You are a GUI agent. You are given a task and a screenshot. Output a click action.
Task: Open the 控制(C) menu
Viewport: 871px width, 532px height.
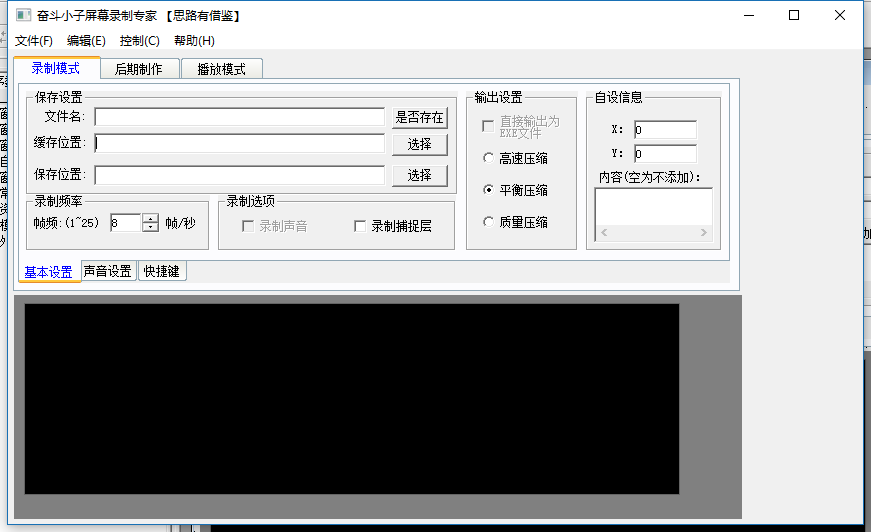pos(139,41)
